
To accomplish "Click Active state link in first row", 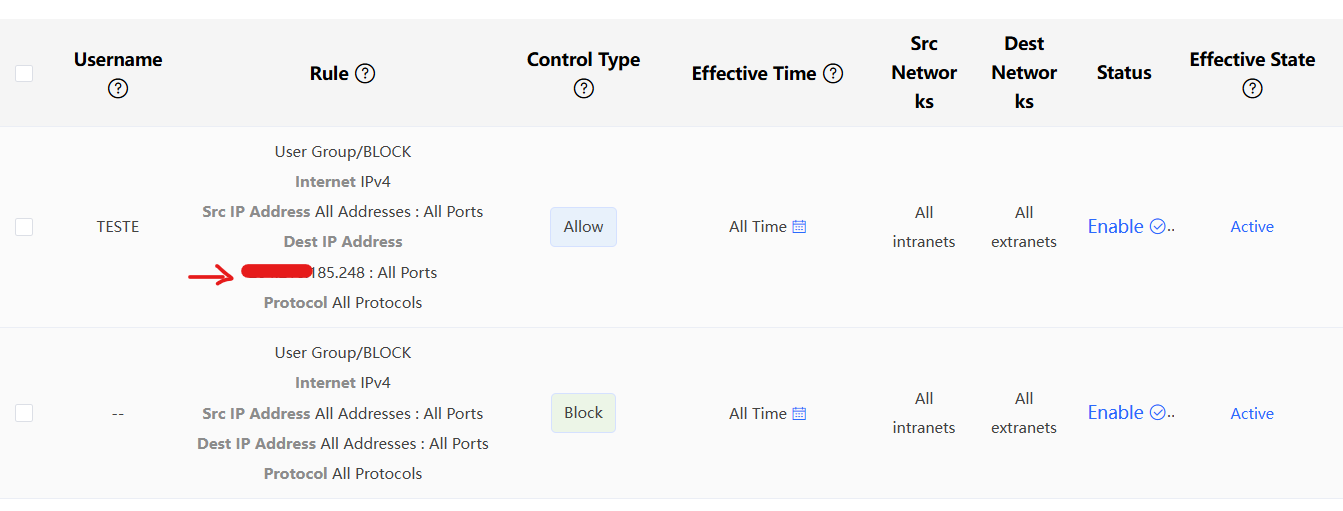I will [x=1252, y=227].
